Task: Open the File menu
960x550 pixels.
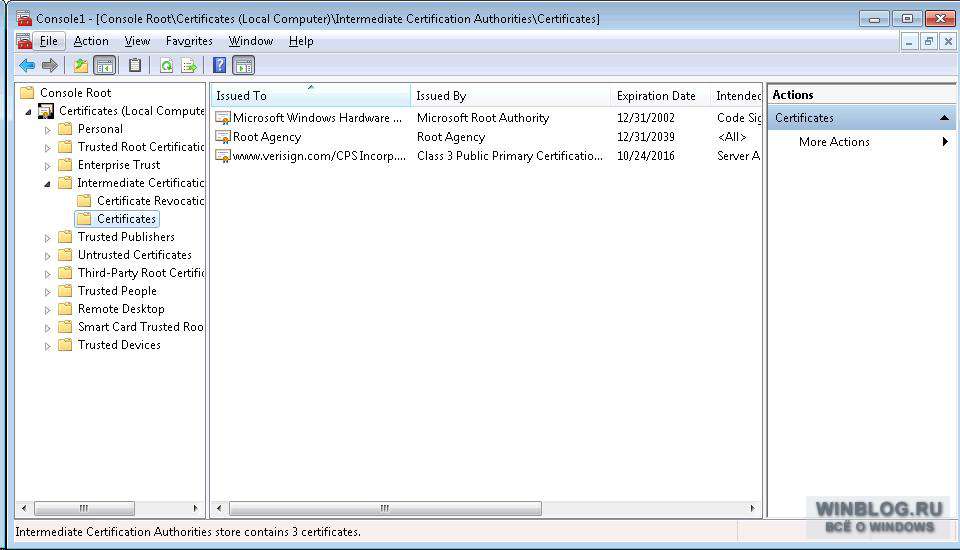Action: pyautogui.click(x=48, y=41)
